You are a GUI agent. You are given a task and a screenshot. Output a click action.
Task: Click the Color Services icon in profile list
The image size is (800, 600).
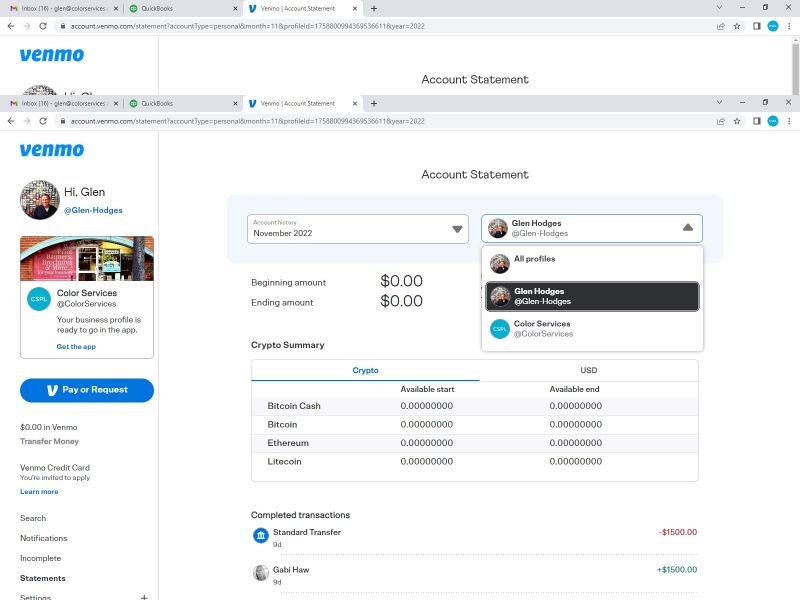click(x=499, y=329)
